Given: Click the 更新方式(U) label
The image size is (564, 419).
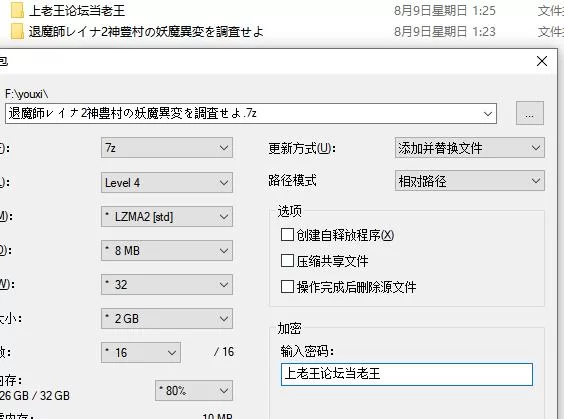Looking at the screenshot, I should coord(302,148).
